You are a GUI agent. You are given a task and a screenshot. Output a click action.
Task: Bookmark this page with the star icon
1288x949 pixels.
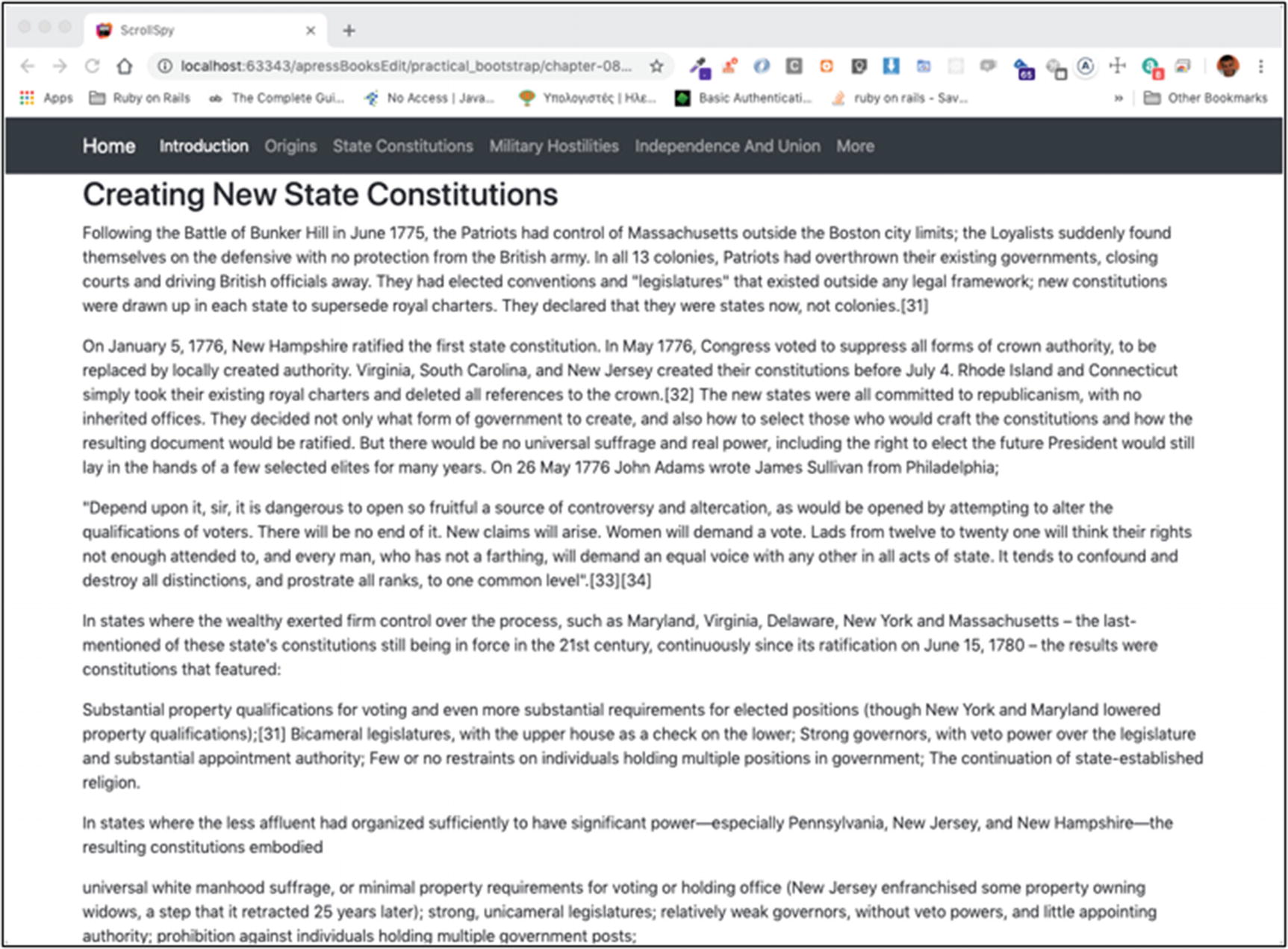pyautogui.click(x=656, y=66)
